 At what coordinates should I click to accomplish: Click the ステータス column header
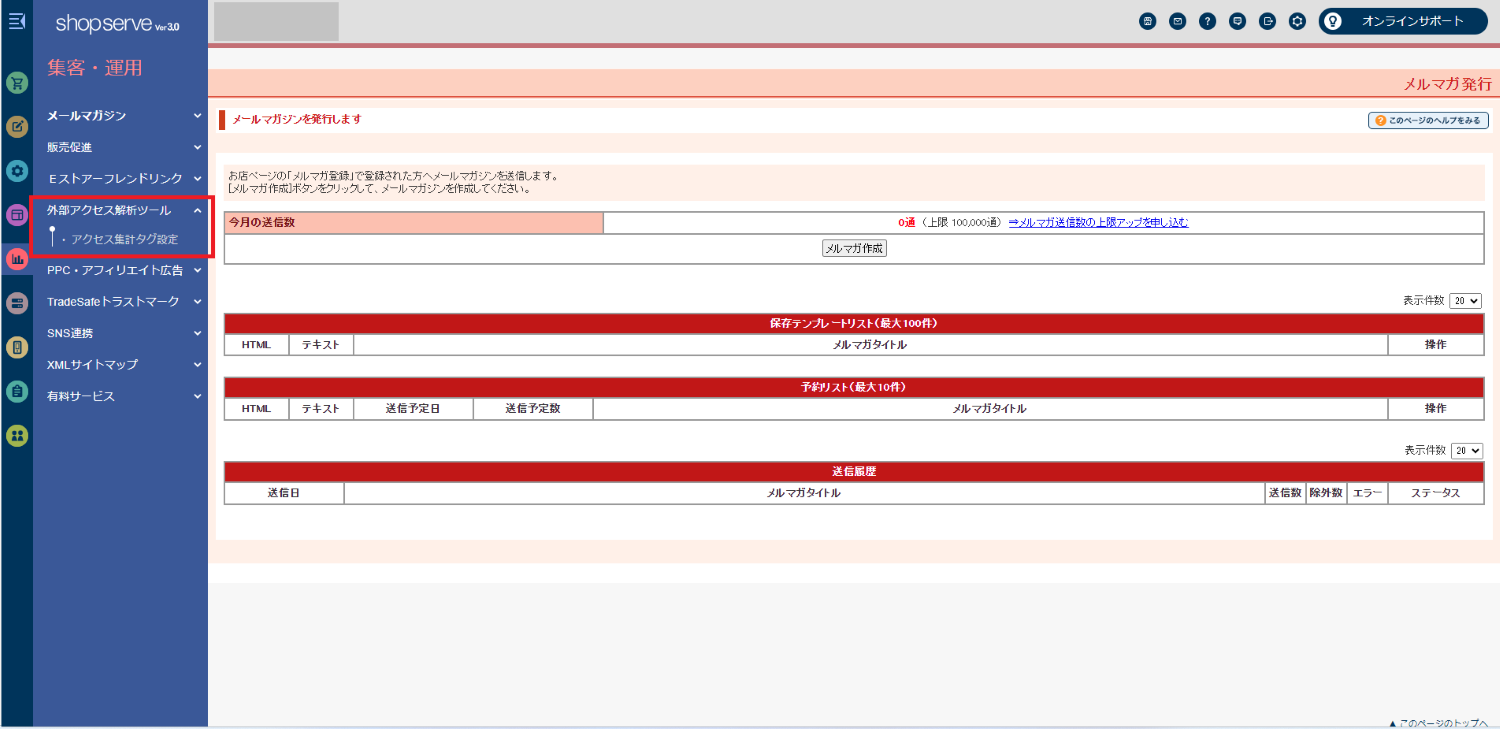1436,493
